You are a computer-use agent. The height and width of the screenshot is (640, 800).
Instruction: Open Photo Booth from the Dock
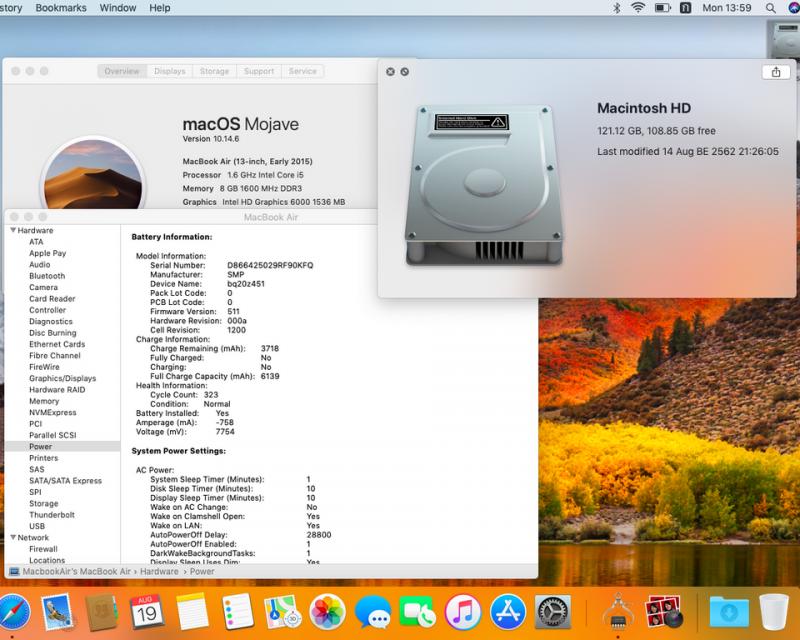(663, 611)
